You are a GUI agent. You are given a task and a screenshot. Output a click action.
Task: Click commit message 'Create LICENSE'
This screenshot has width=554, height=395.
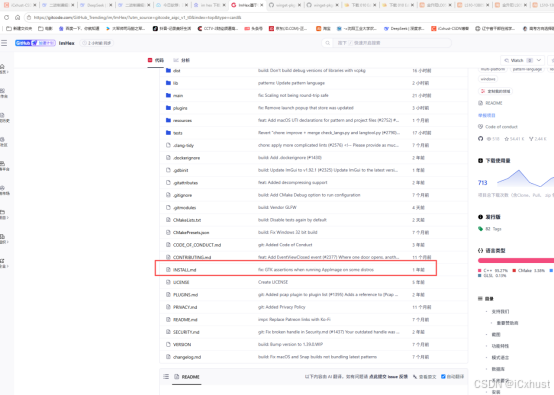tap(273, 282)
